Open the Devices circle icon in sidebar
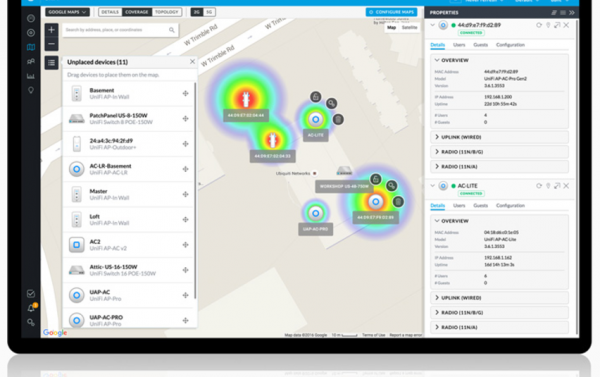Screen dimensions: 600x377 tap(31, 33)
